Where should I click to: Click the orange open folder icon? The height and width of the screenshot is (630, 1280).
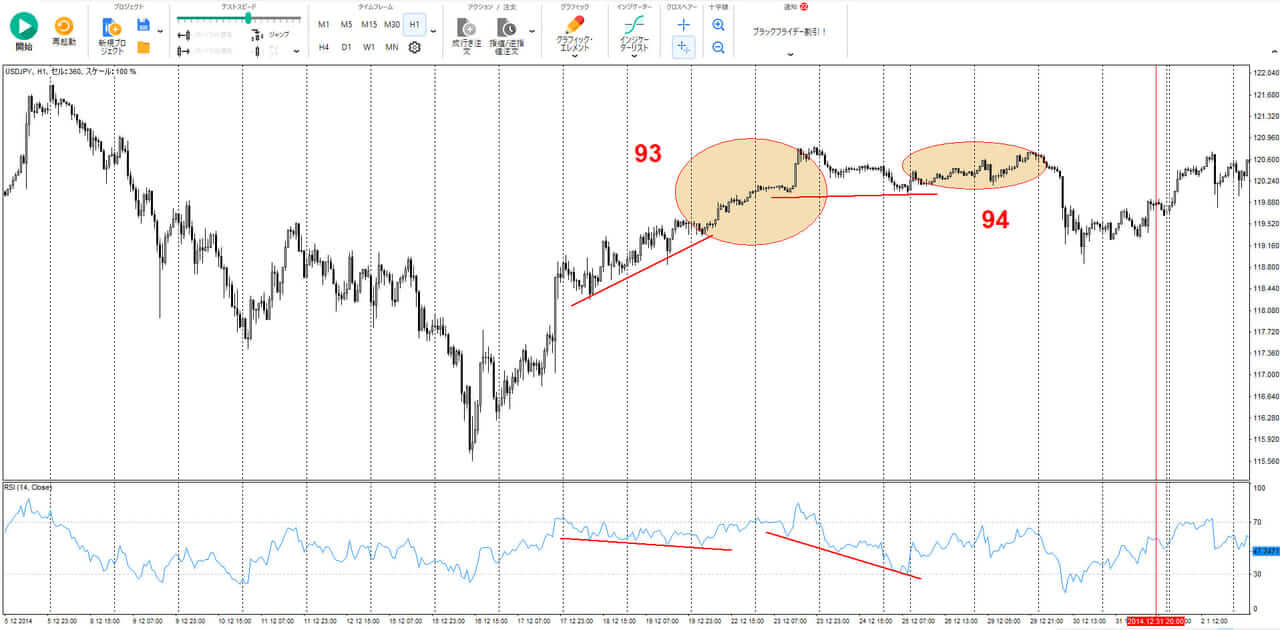click(143, 47)
